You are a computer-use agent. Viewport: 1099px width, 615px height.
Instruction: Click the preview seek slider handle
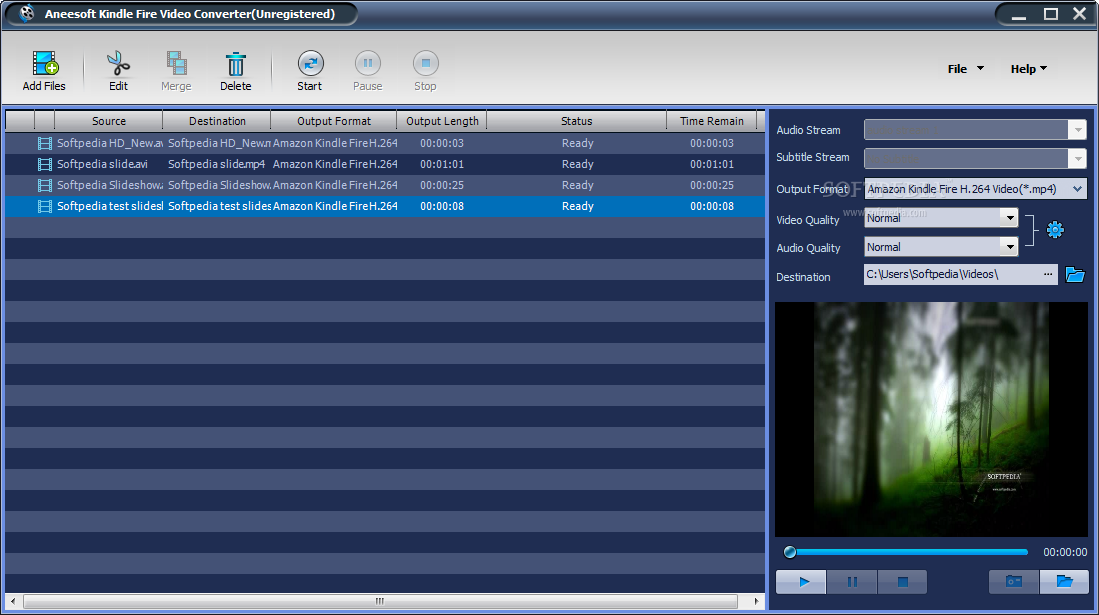pos(790,552)
